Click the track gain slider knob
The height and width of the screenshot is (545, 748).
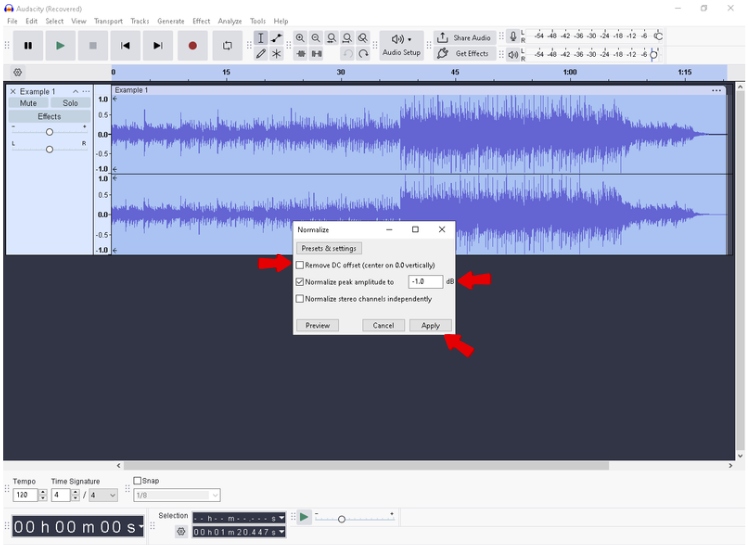(x=49, y=132)
